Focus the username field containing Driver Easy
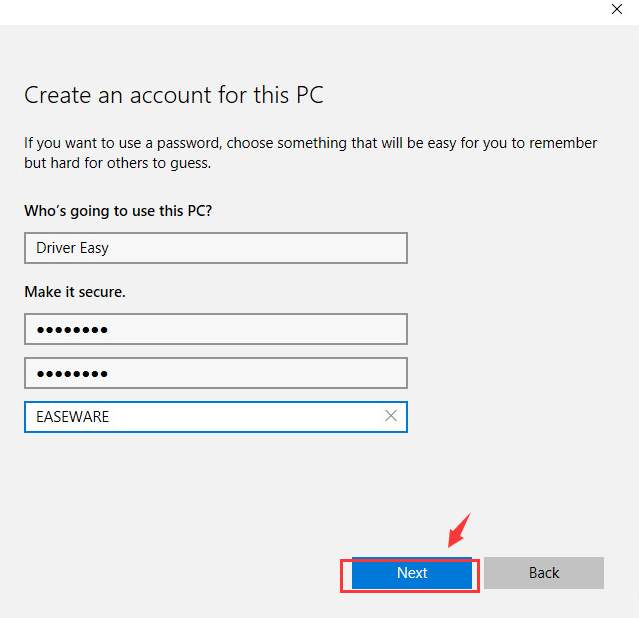 pyautogui.click(x=216, y=248)
